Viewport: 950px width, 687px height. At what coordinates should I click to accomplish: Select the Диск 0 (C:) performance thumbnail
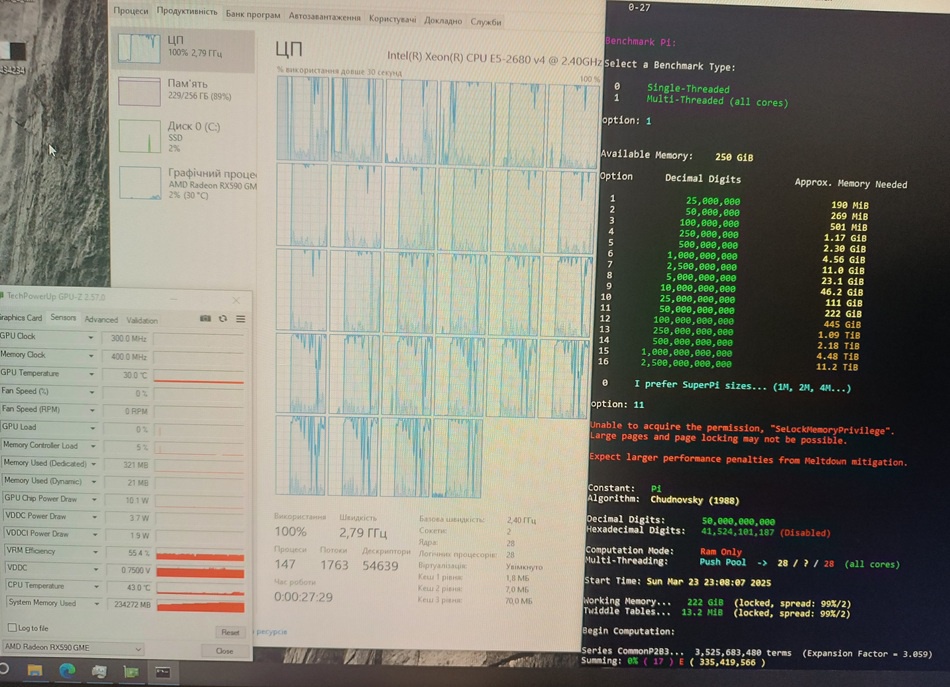click(183, 136)
